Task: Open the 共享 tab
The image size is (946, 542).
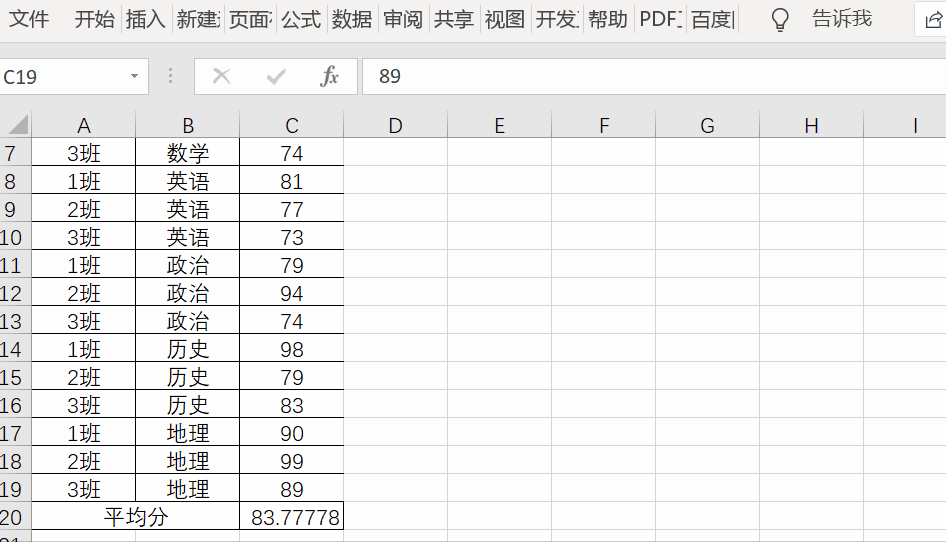Action: (454, 19)
